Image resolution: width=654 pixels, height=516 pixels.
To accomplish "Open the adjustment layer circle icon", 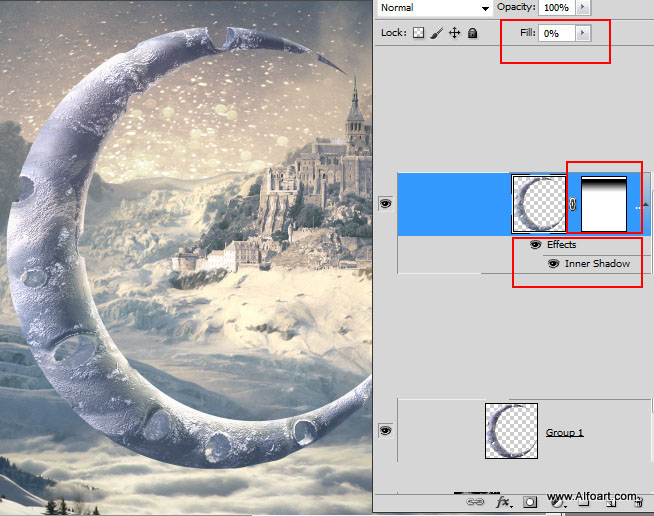I will pos(557,503).
